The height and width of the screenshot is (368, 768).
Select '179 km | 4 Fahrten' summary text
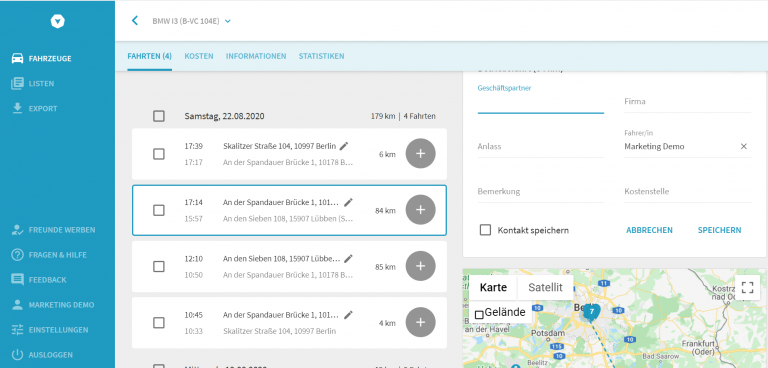(x=403, y=116)
